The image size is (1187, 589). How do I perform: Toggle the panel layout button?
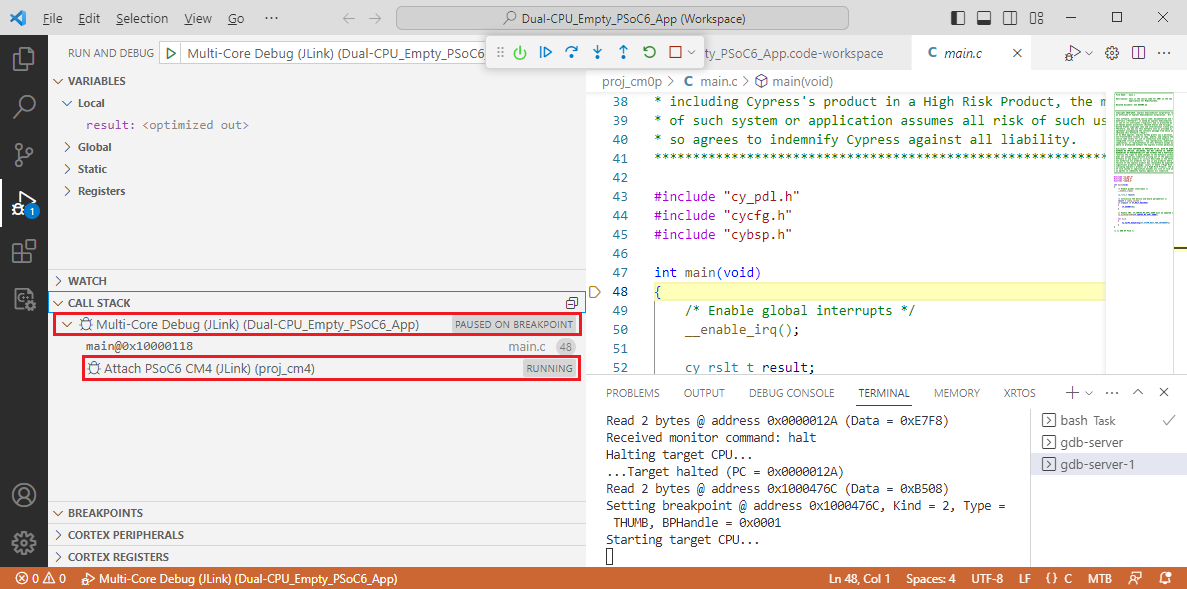[984, 17]
